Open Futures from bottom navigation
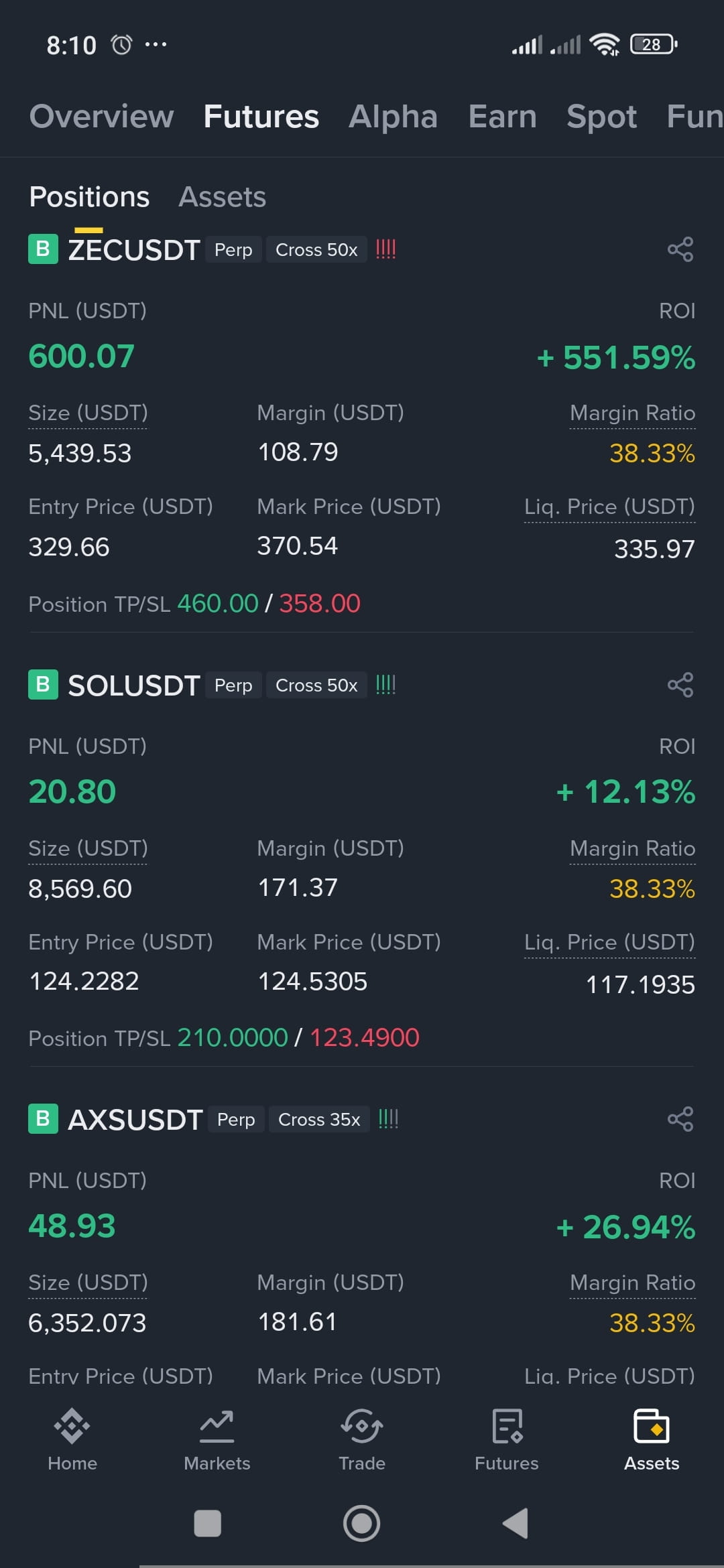Screen dimensions: 724x1568 point(507,1439)
